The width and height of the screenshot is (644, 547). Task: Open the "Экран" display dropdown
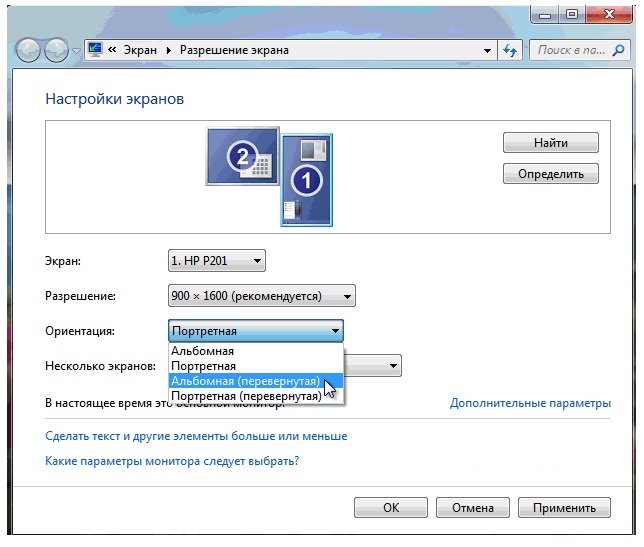pyautogui.click(x=217, y=260)
